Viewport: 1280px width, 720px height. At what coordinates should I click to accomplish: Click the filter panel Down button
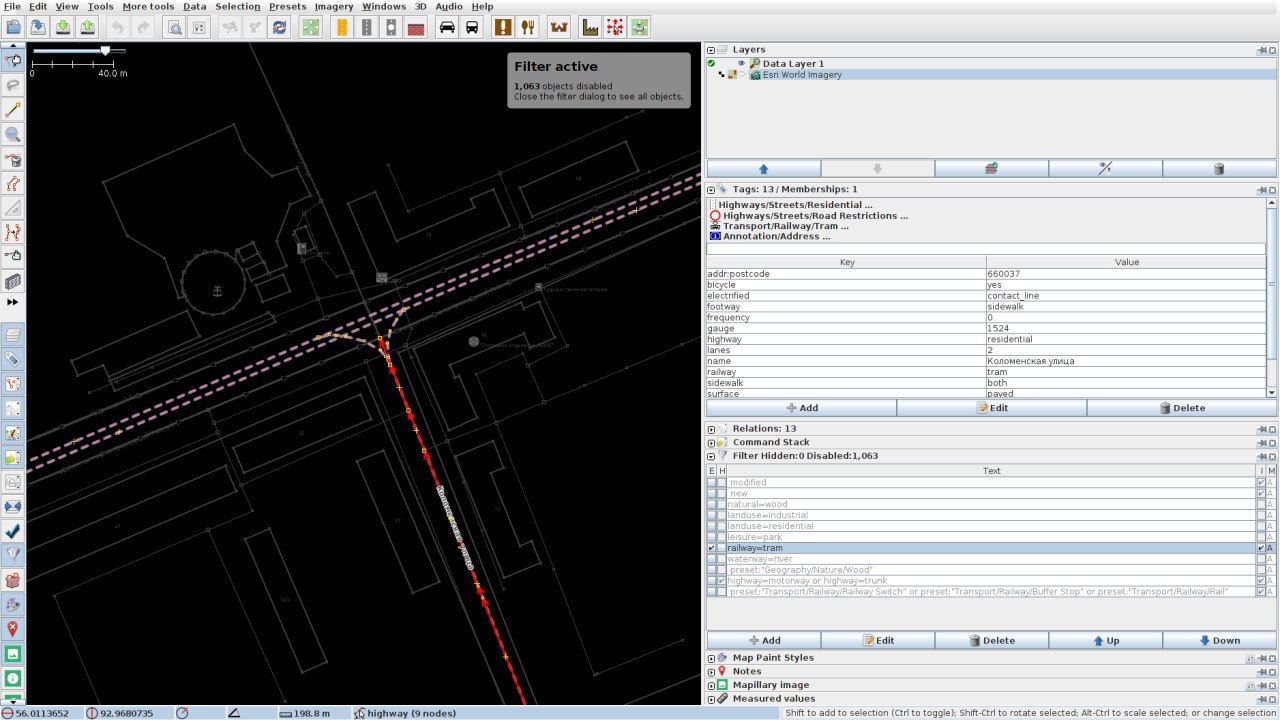click(1219, 640)
